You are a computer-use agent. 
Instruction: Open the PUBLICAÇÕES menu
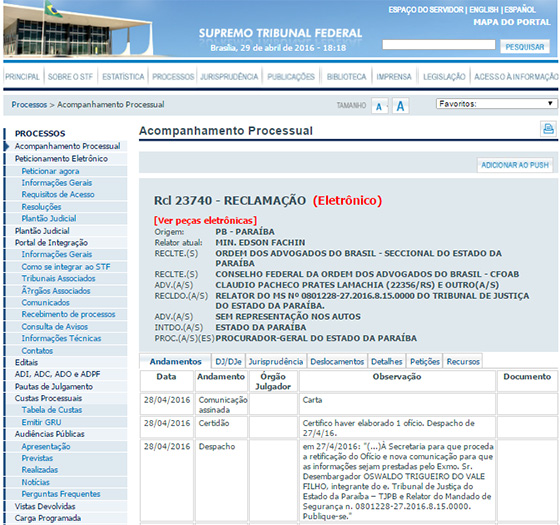[291, 77]
